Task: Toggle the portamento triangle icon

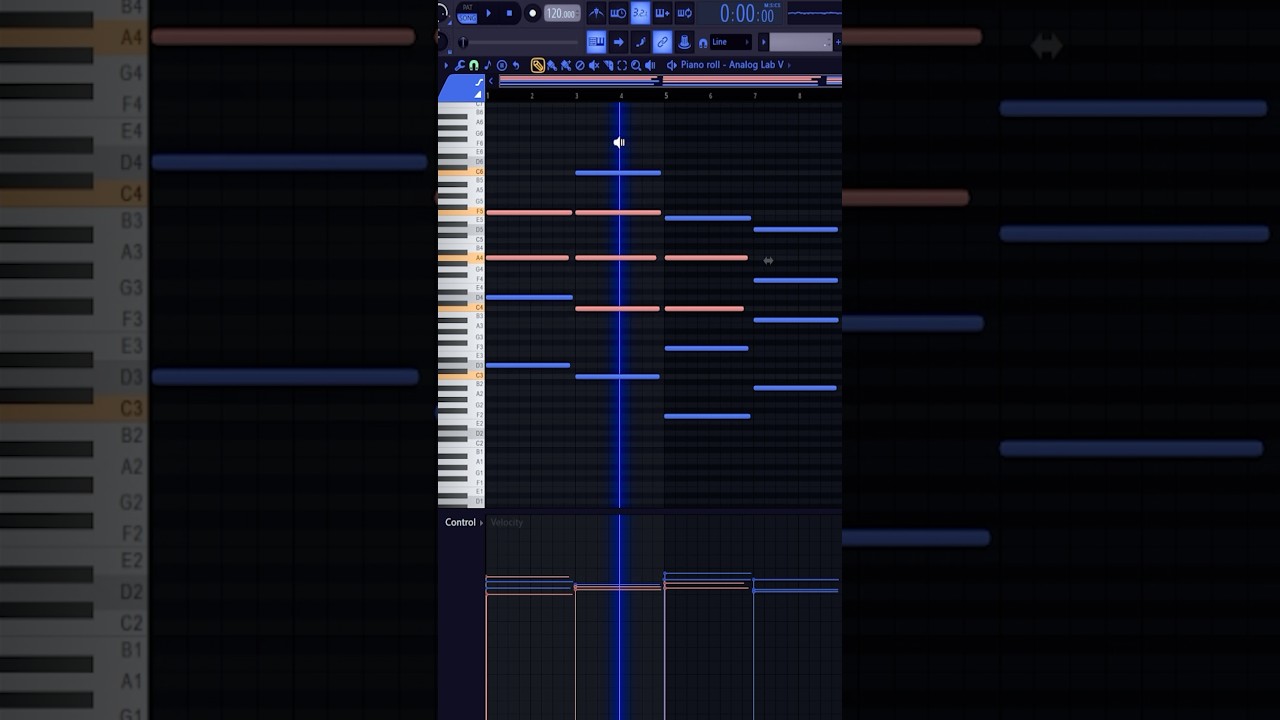Action: (x=479, y=94)
